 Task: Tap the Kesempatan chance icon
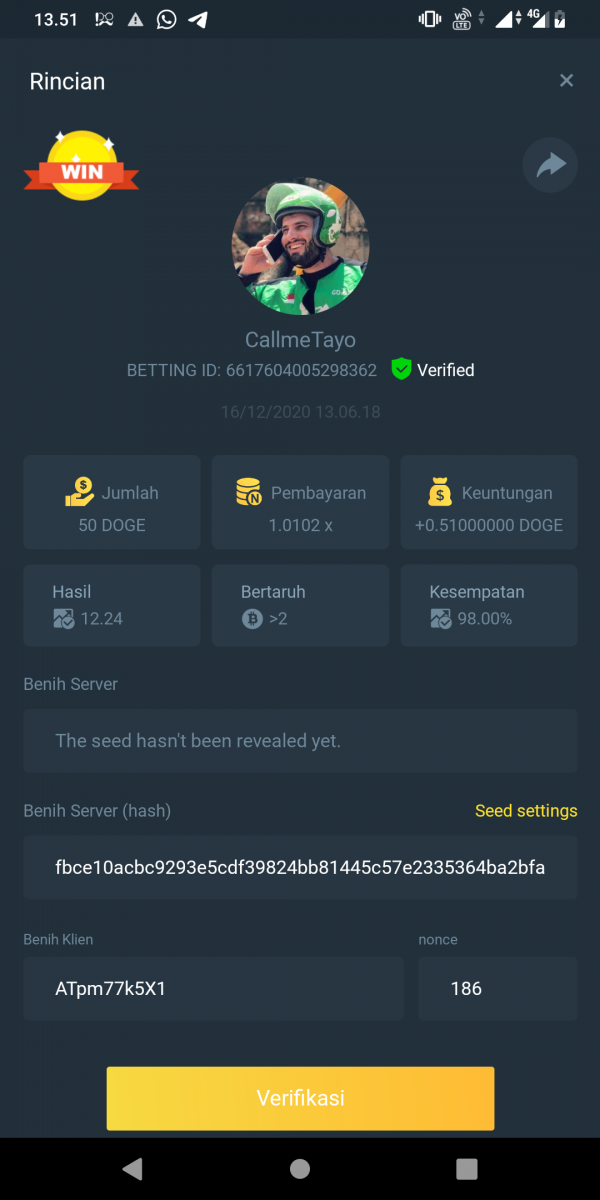tap(441, 619)
